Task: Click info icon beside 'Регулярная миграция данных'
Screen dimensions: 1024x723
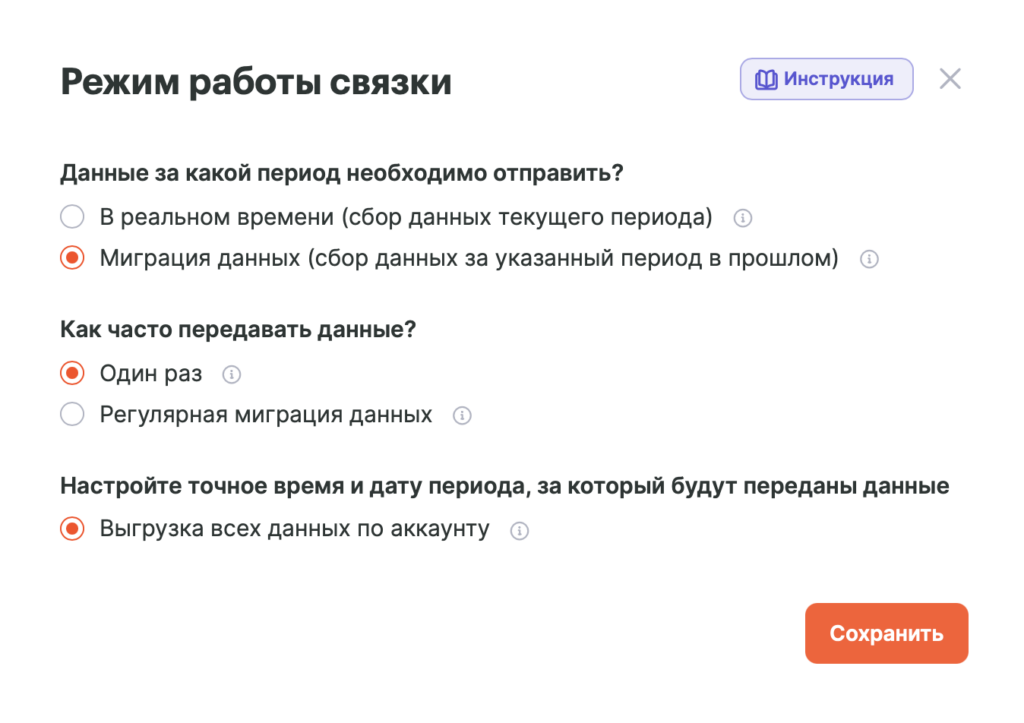Action: [462, 416]
